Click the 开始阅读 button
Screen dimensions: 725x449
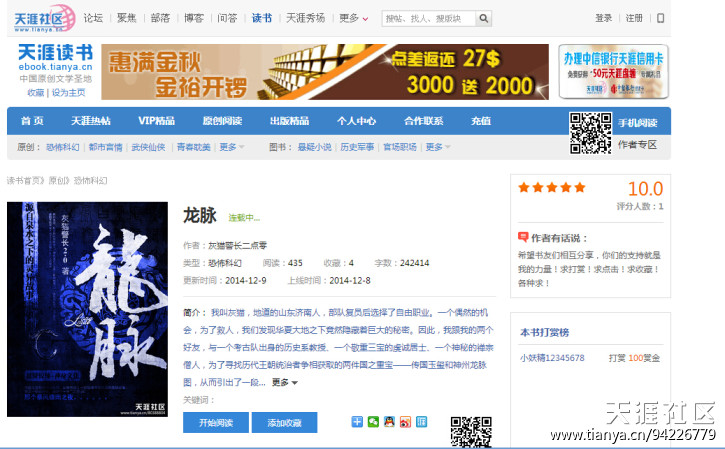216,423
